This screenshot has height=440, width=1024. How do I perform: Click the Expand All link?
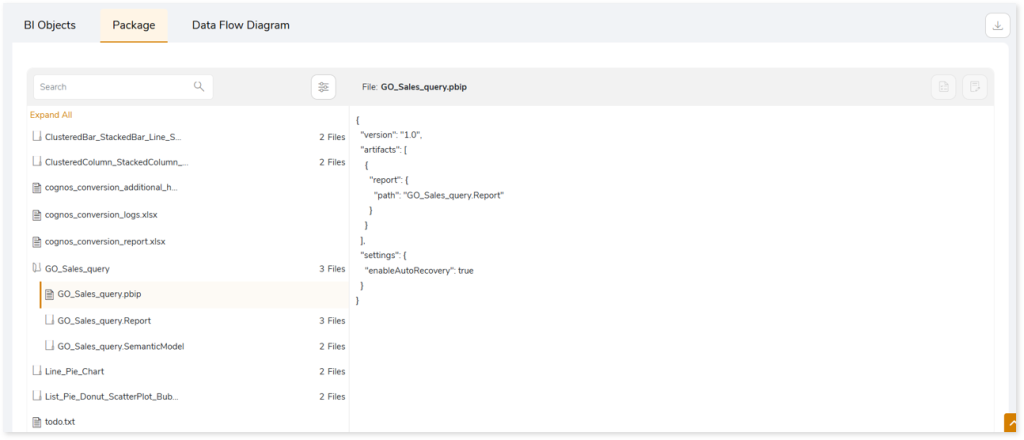[x=51, y=115]
